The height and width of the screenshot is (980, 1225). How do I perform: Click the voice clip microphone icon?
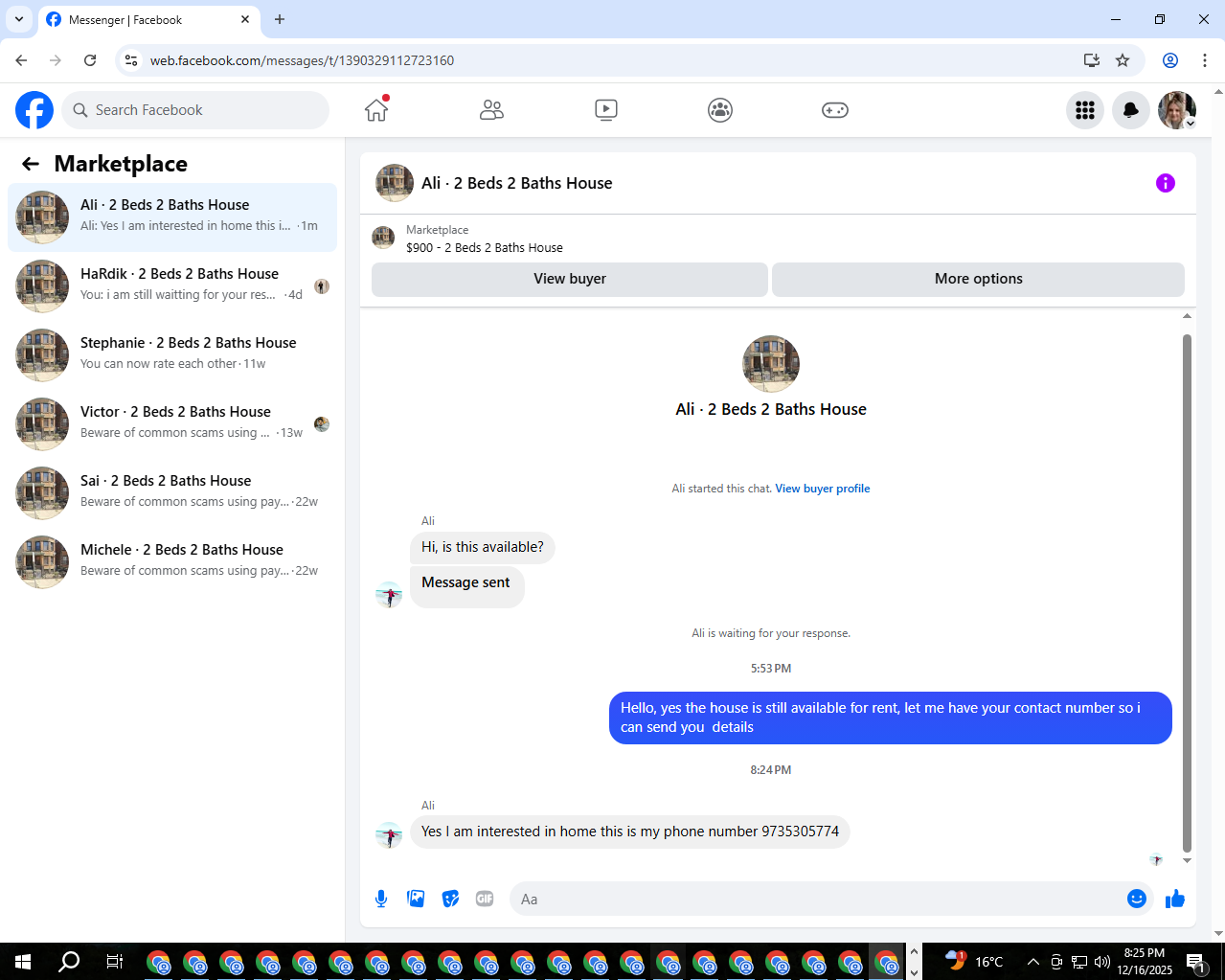[381, 899]
